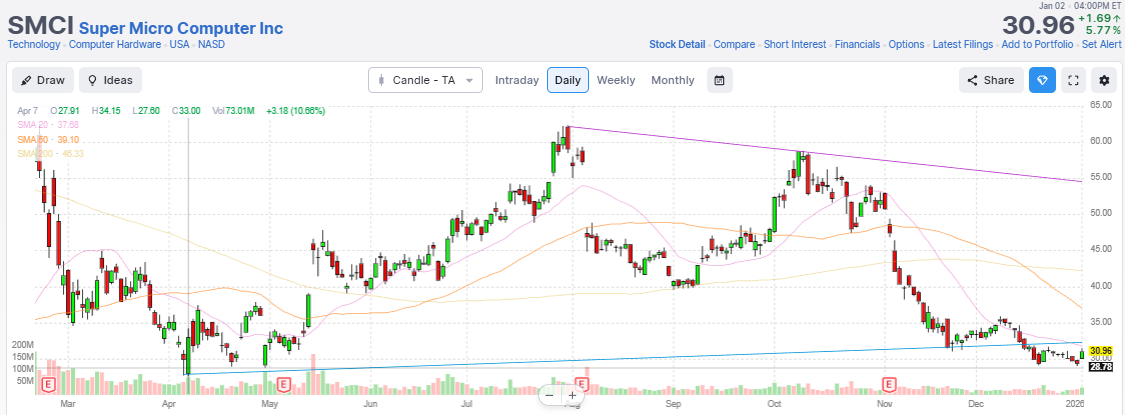This screenshot has height=415, width=1125.
Task: Click the blue diamond premium icon
Action: [1042, 80]
